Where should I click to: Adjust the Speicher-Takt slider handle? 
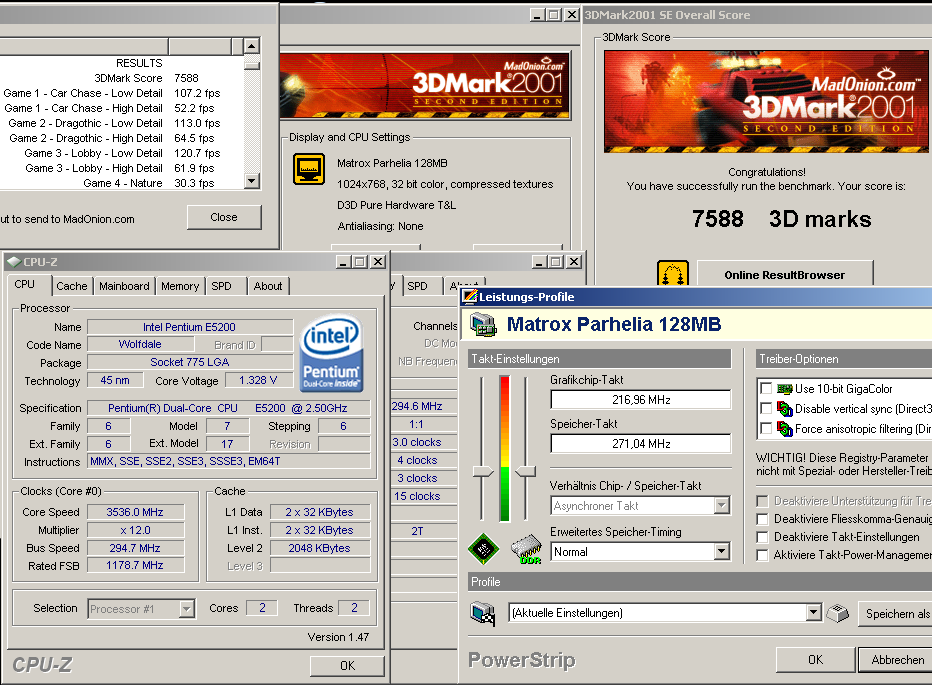tap(525, 472)
